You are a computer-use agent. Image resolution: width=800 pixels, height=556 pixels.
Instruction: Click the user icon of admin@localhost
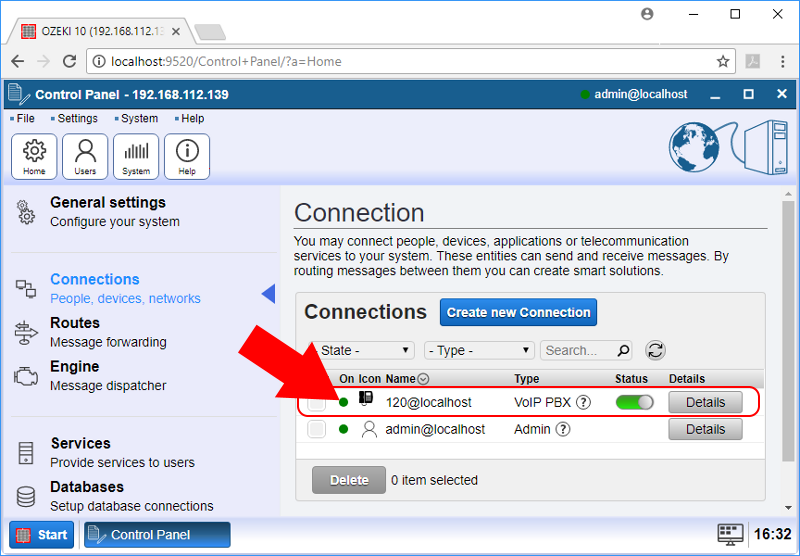click(x=369, y=429)
